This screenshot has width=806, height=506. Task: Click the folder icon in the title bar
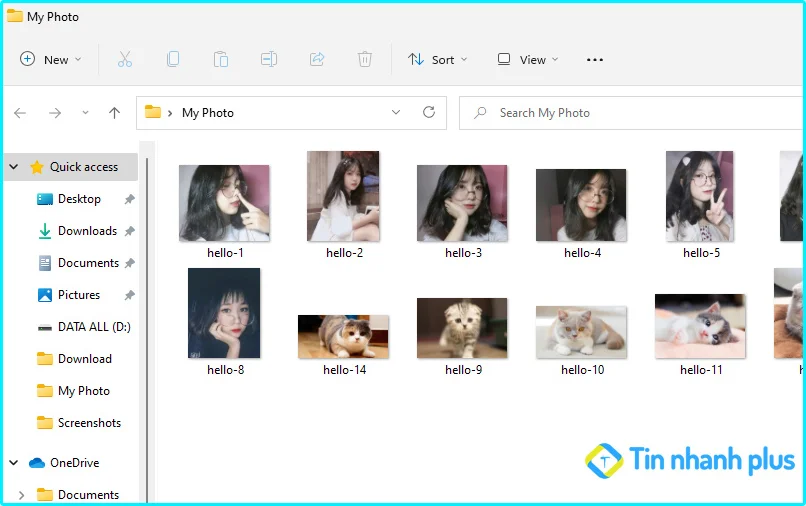coord(14,16)
